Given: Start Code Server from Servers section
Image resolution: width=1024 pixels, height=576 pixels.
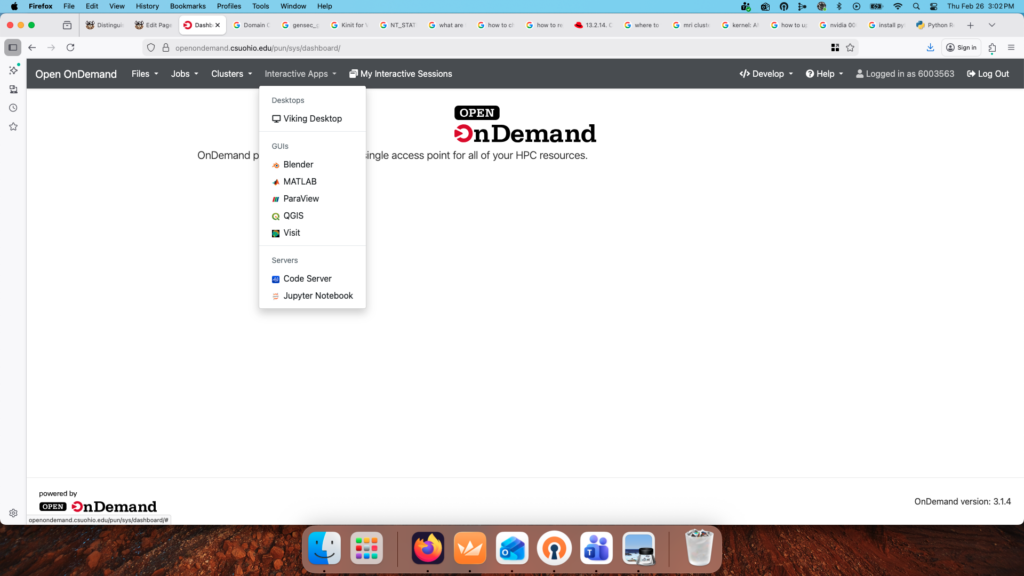Looking at the screenshot, I should (x=307, y=279).
